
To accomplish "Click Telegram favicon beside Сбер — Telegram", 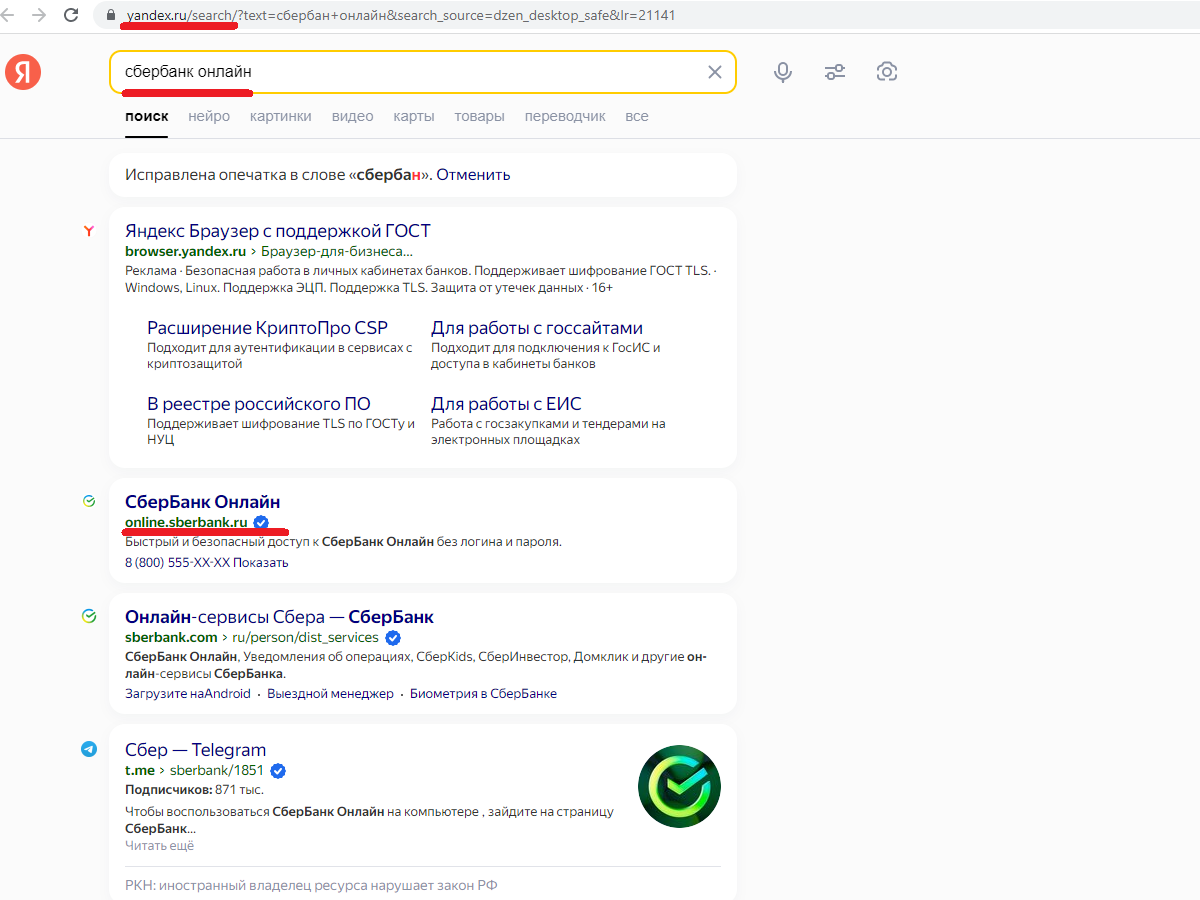I will tap(89, 749).
